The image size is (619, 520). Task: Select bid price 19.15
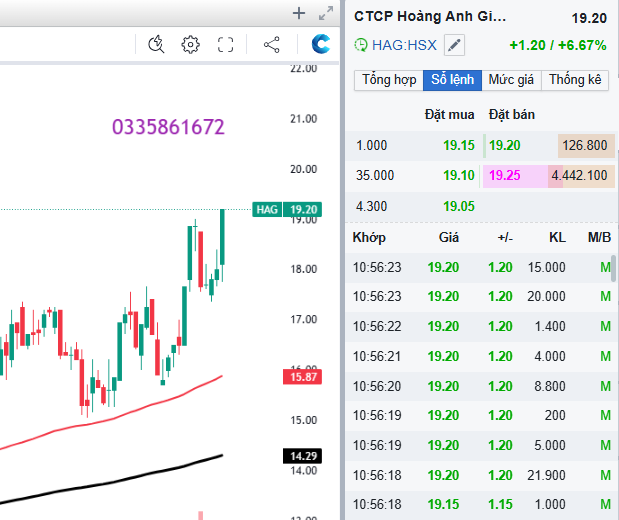[x=459, y=145]
